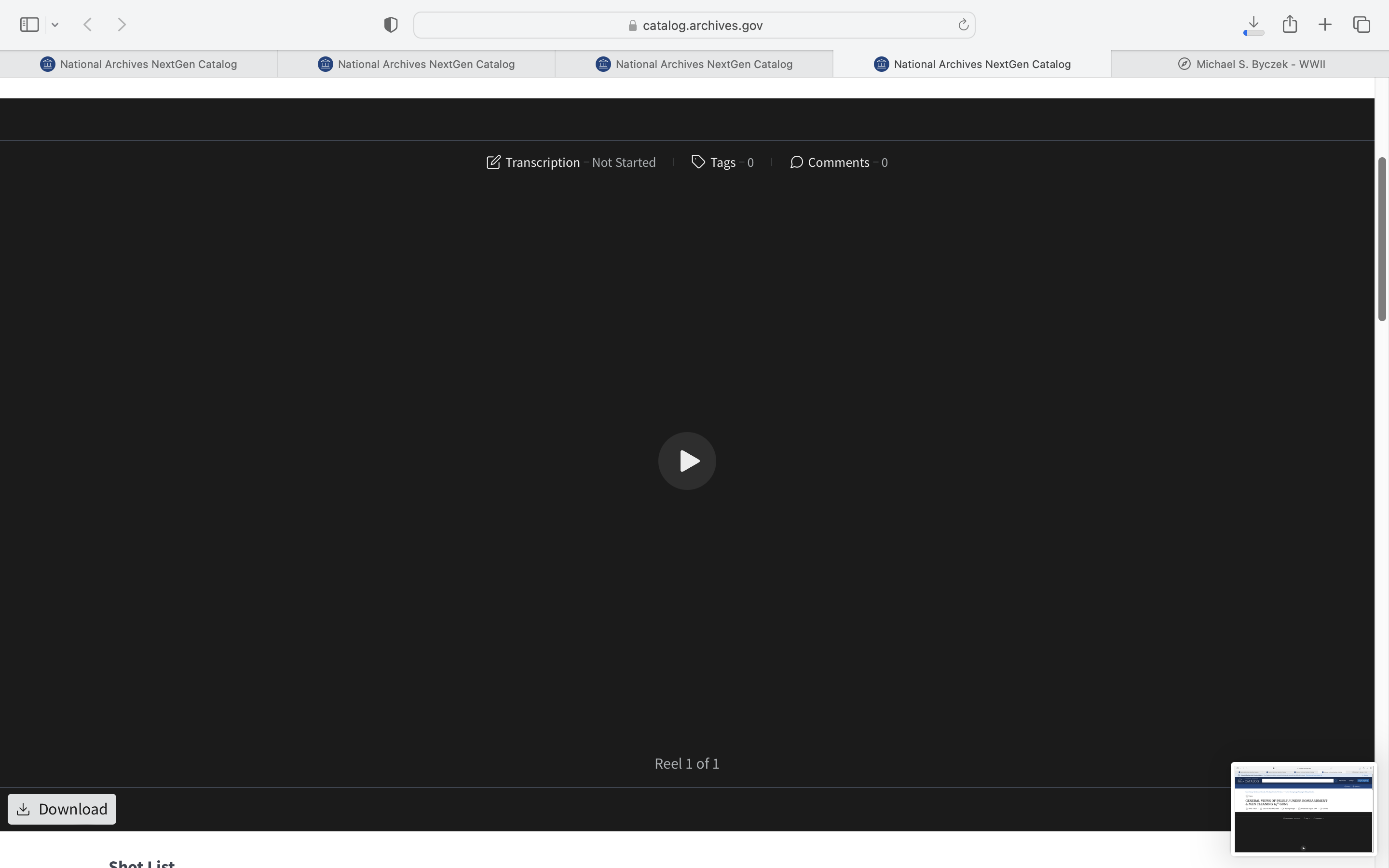Switch to first National Archives NextGen Catalog tab
1389x868 pixels.
[138, 64]
